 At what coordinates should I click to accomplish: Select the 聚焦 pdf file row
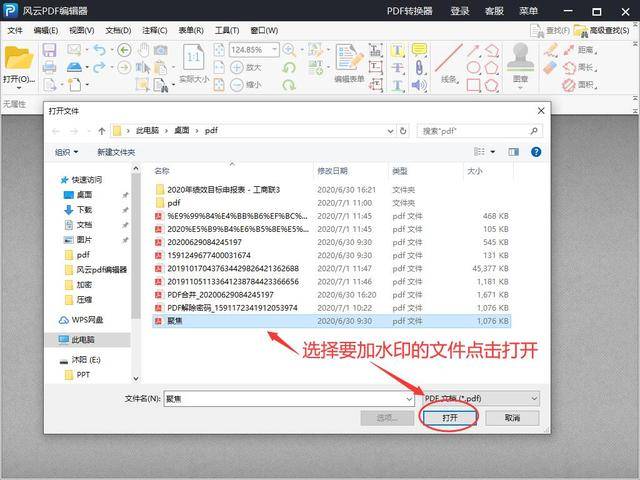(331, 321)
